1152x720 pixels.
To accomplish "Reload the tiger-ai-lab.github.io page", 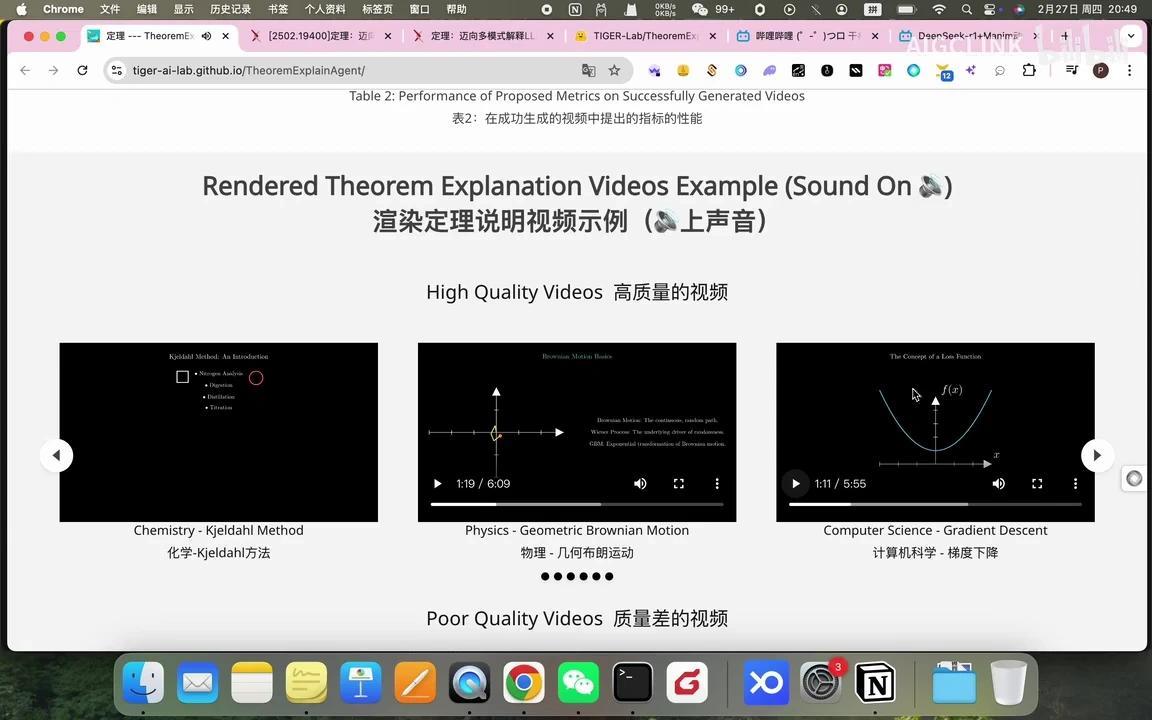I will pos(82,70).
